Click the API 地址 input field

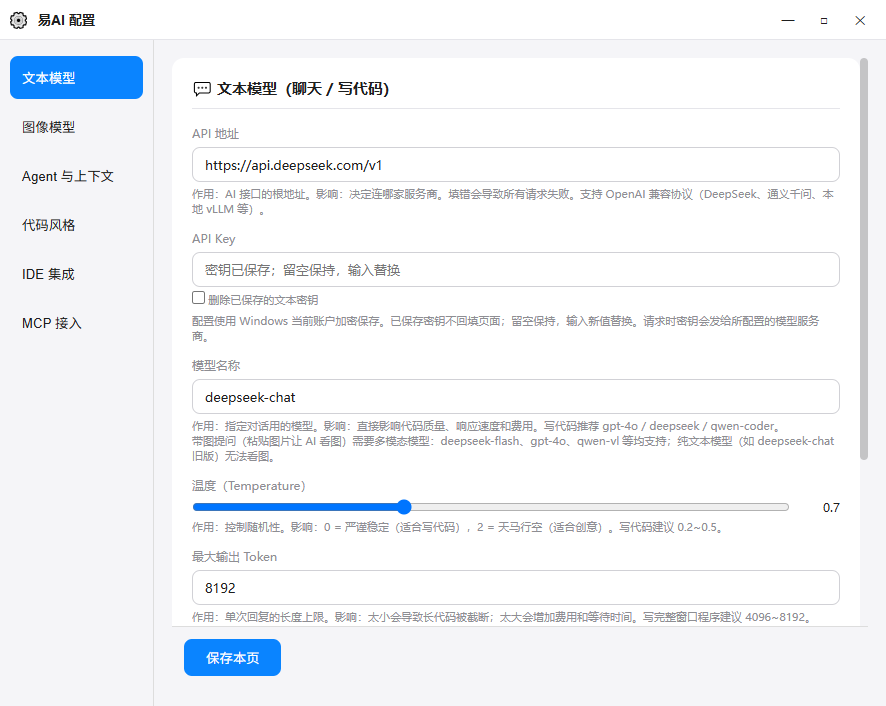click(x=515, y=165)
